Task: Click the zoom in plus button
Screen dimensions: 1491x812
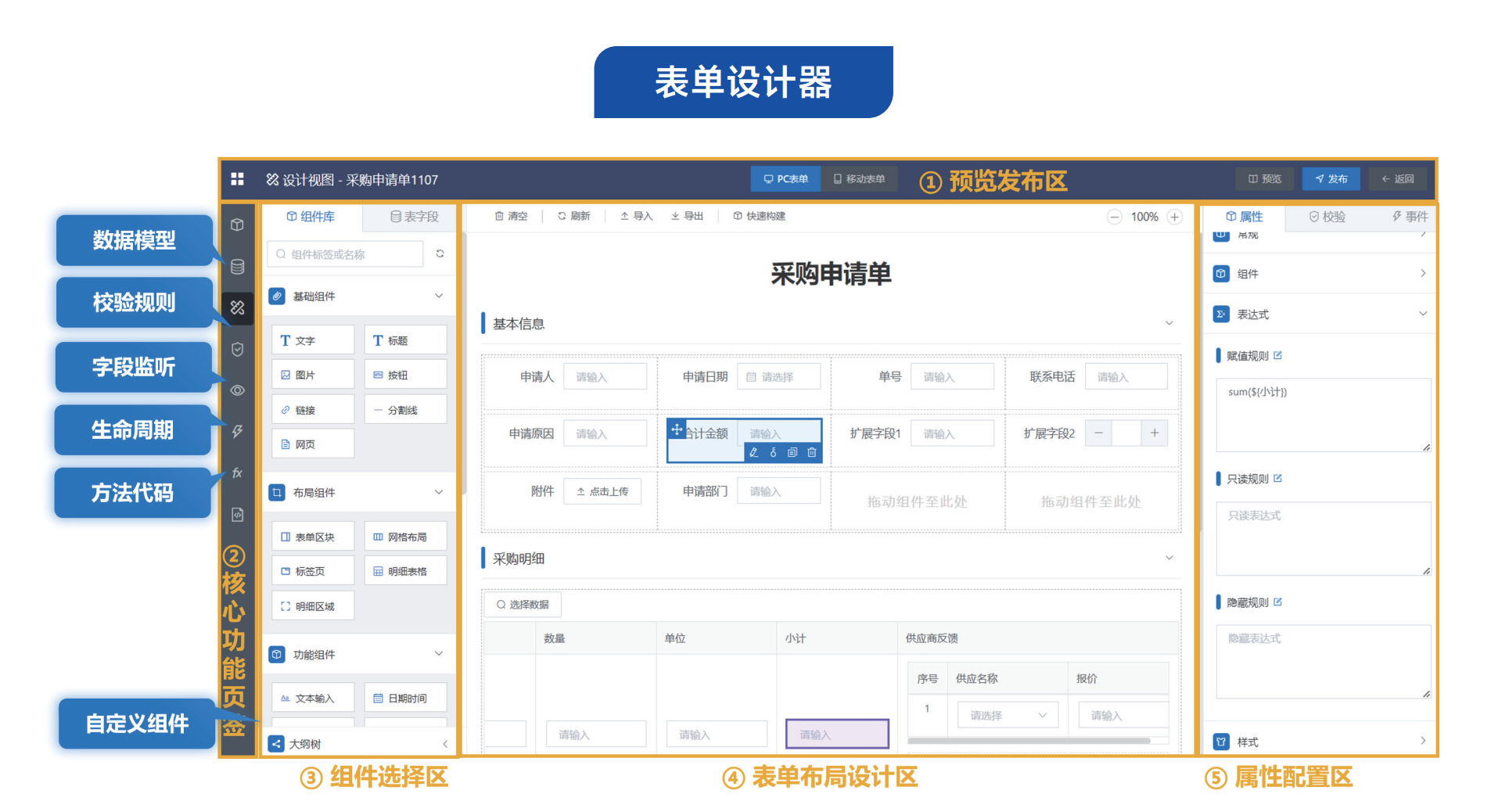Action: (x=1175, y=217)
